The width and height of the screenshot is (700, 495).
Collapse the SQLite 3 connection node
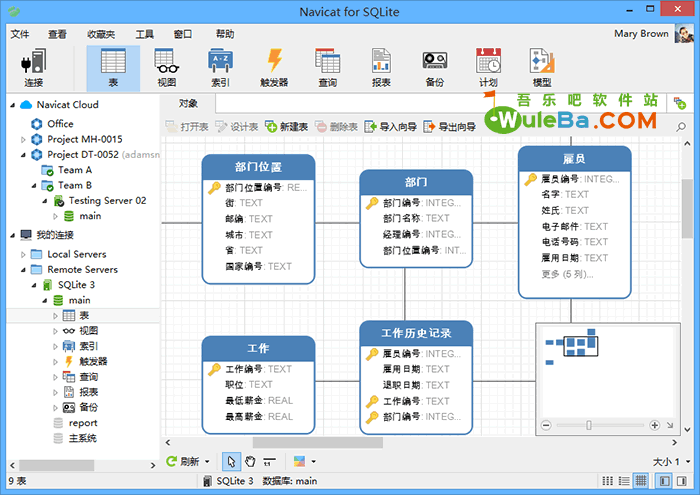coord(34,285)
